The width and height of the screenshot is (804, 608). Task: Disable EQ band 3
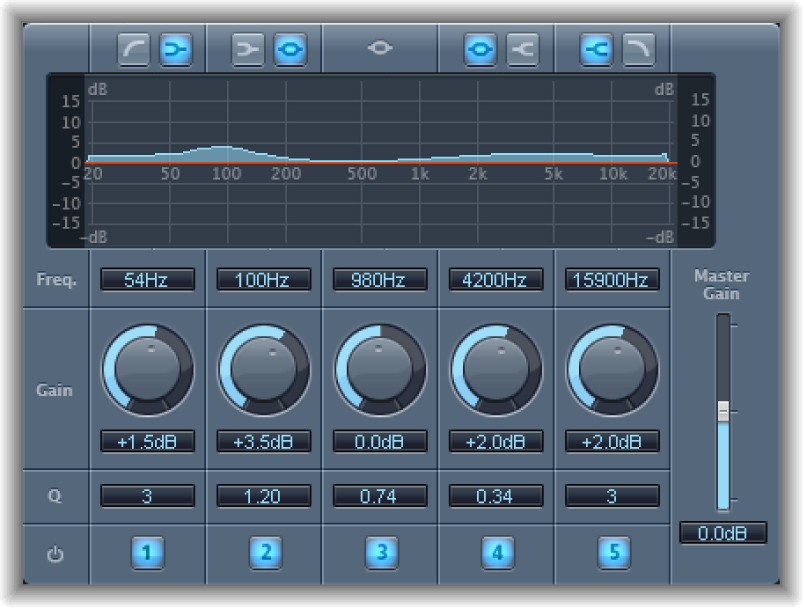(380, 552)
